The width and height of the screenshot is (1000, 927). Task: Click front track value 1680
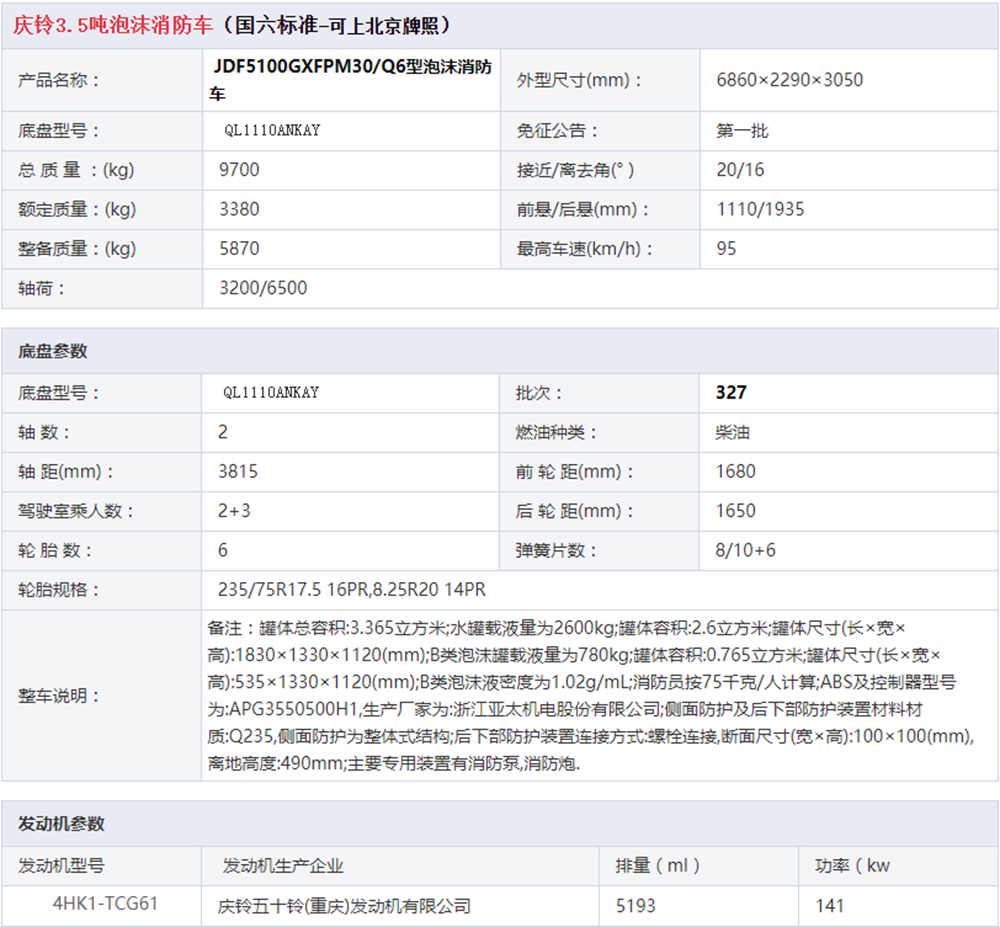point(735,471)
